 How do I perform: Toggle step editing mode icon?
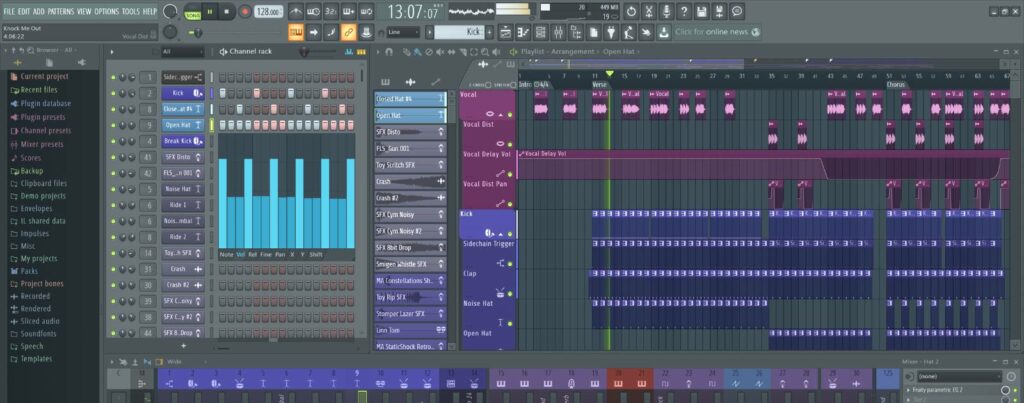[x=331, y=32]
